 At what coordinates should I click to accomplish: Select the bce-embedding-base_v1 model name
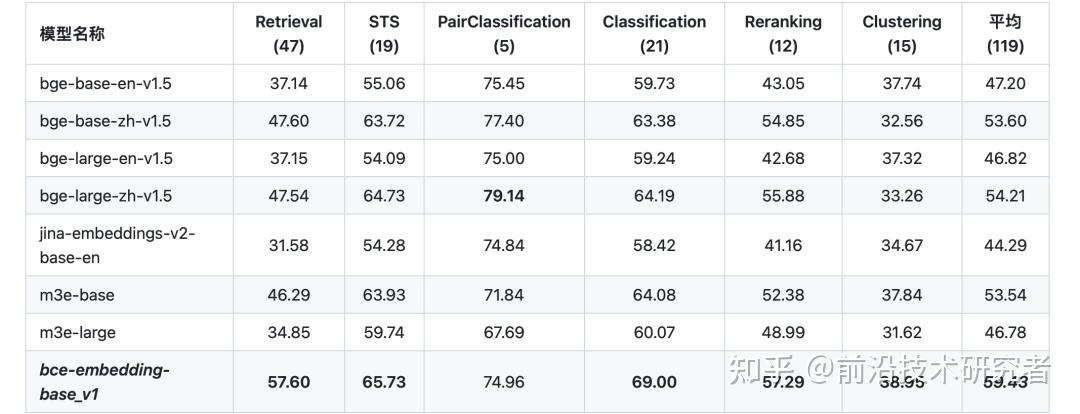[104, 382]
